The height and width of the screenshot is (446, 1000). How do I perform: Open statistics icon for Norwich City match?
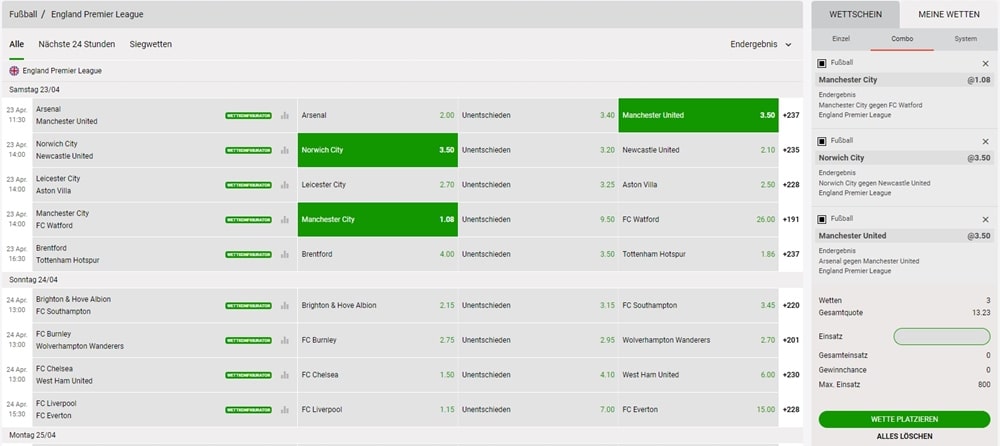tap(284, 151)
